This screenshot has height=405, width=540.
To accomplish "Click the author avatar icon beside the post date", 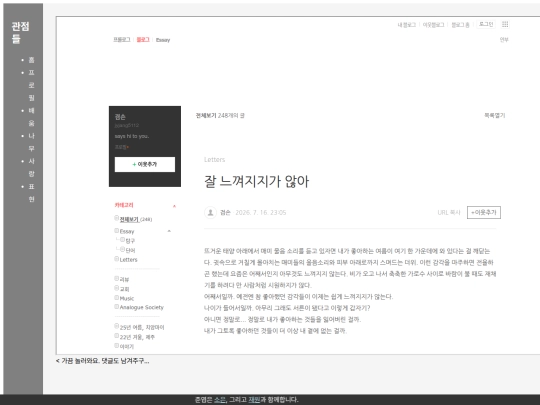I will click(x=210, y=212).
